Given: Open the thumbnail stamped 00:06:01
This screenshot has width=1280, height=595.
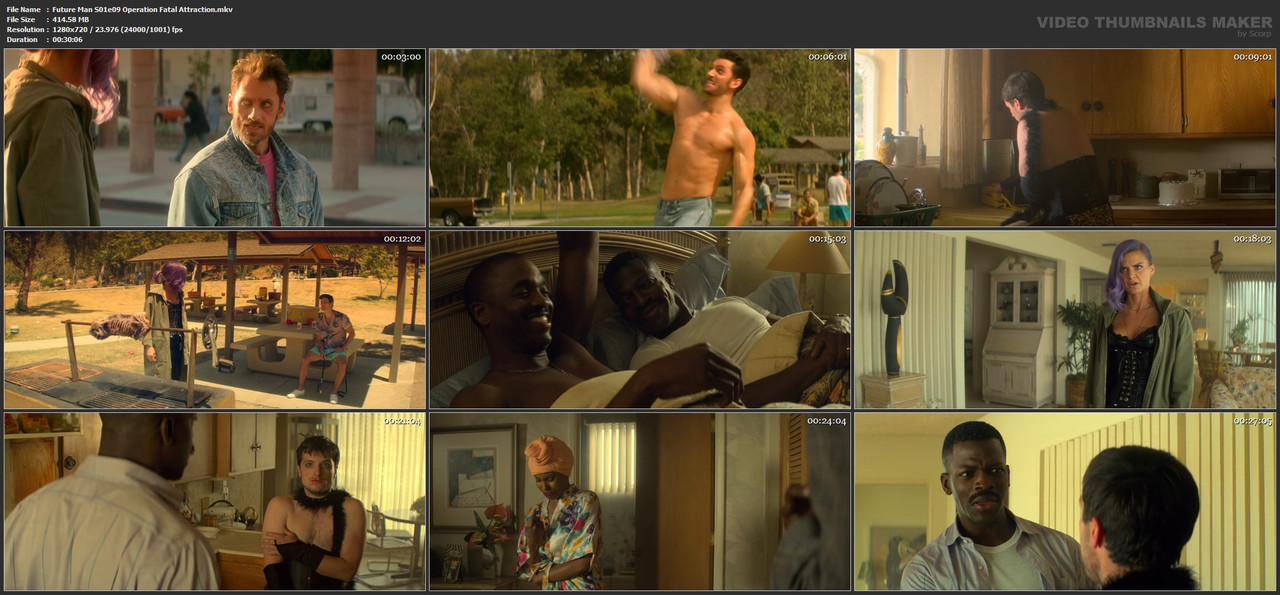Looking at the screenshot, I should pos(640,138).
